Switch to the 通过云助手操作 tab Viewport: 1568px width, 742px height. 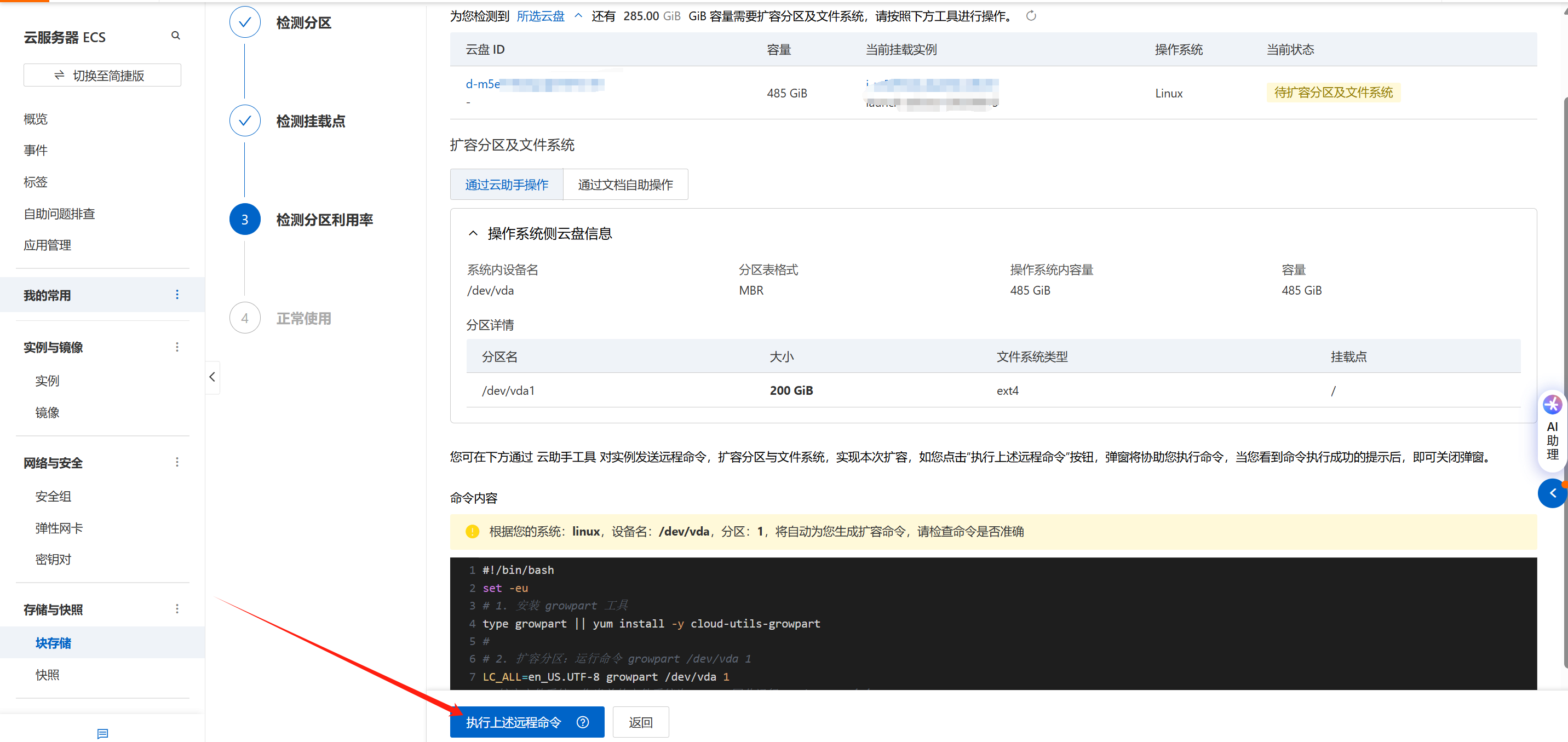507,185
